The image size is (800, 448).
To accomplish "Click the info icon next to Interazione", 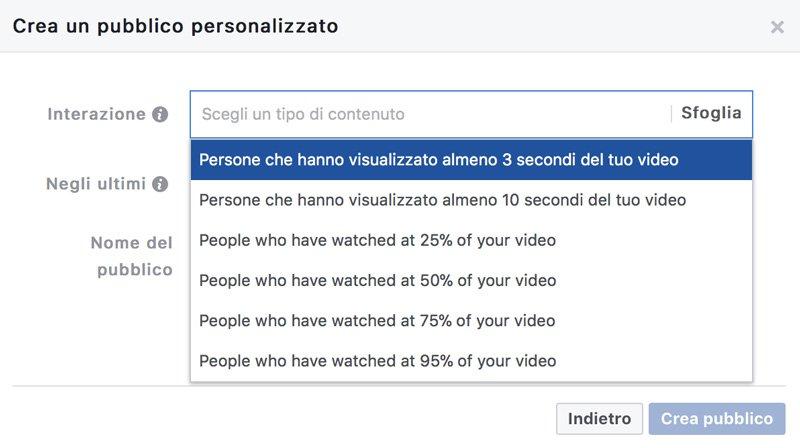I will pyautogui.click(x=160, y=114).
